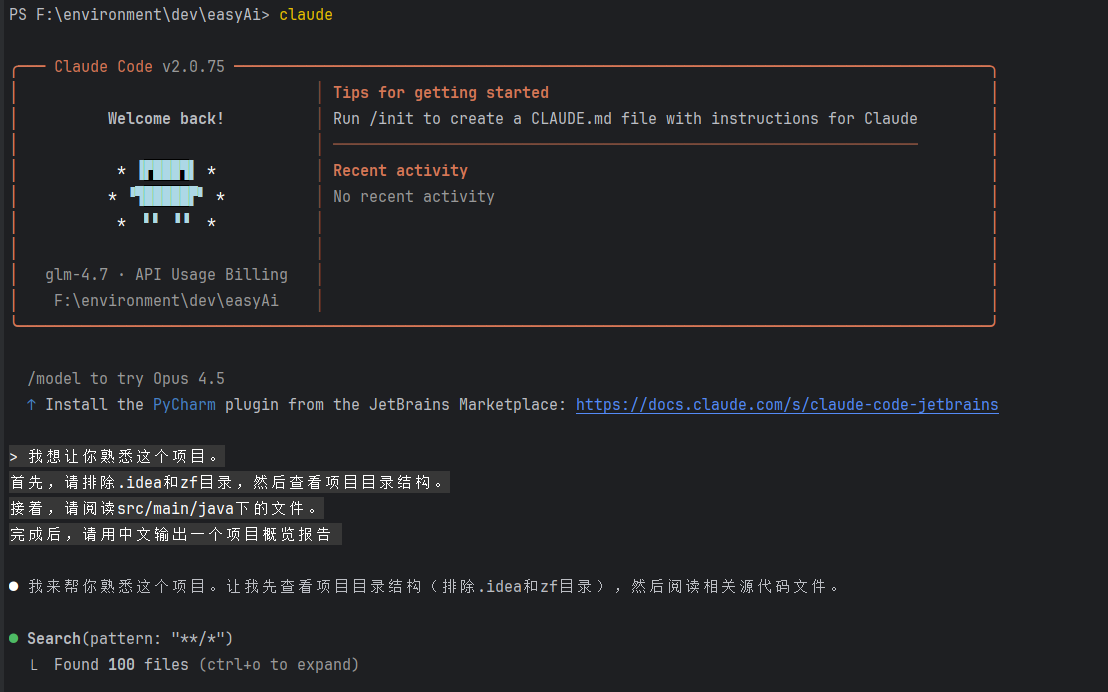
Task: Click the No recent activity text
Action: [x=413, y=197]
